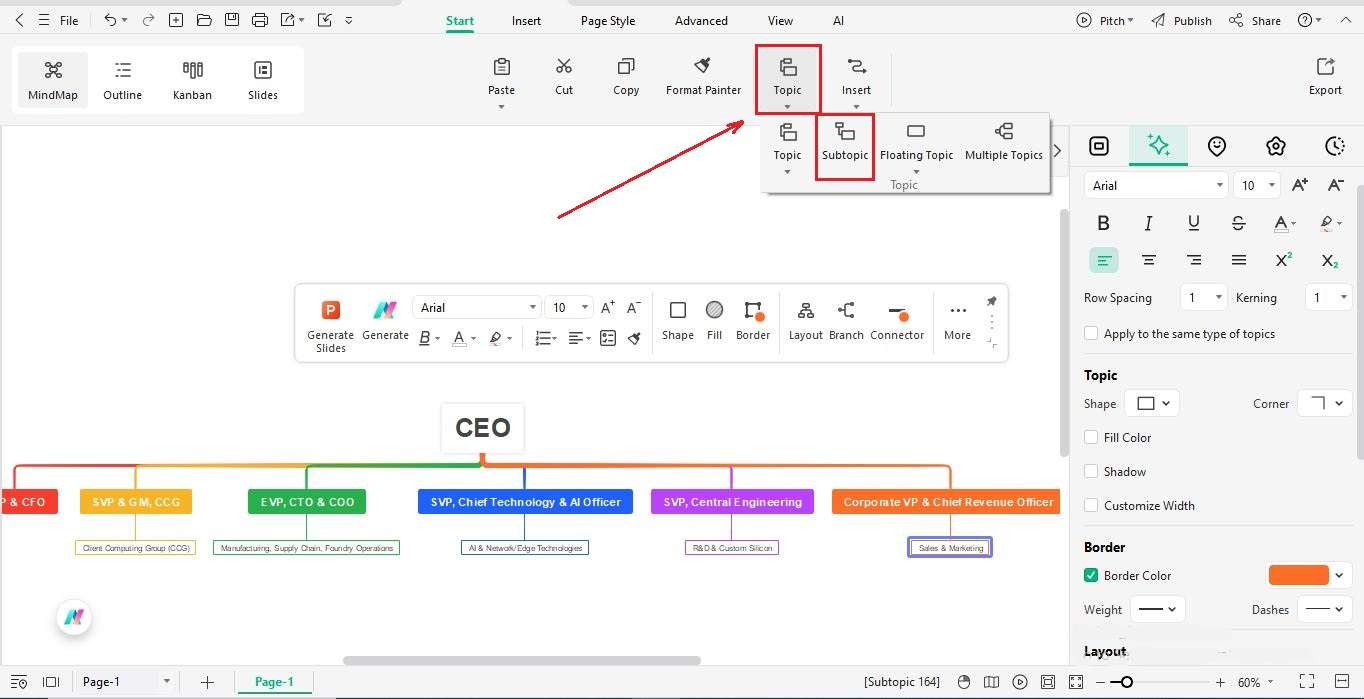Open the File menu
Screen dimensions: 1364x699
(69, 20)
